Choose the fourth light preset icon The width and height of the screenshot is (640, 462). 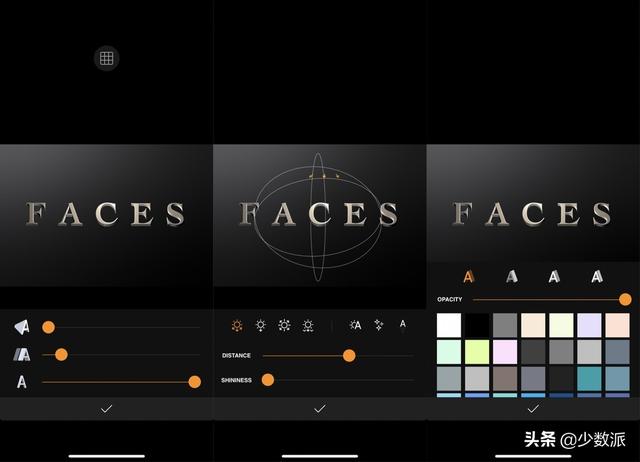coord(308,326)
